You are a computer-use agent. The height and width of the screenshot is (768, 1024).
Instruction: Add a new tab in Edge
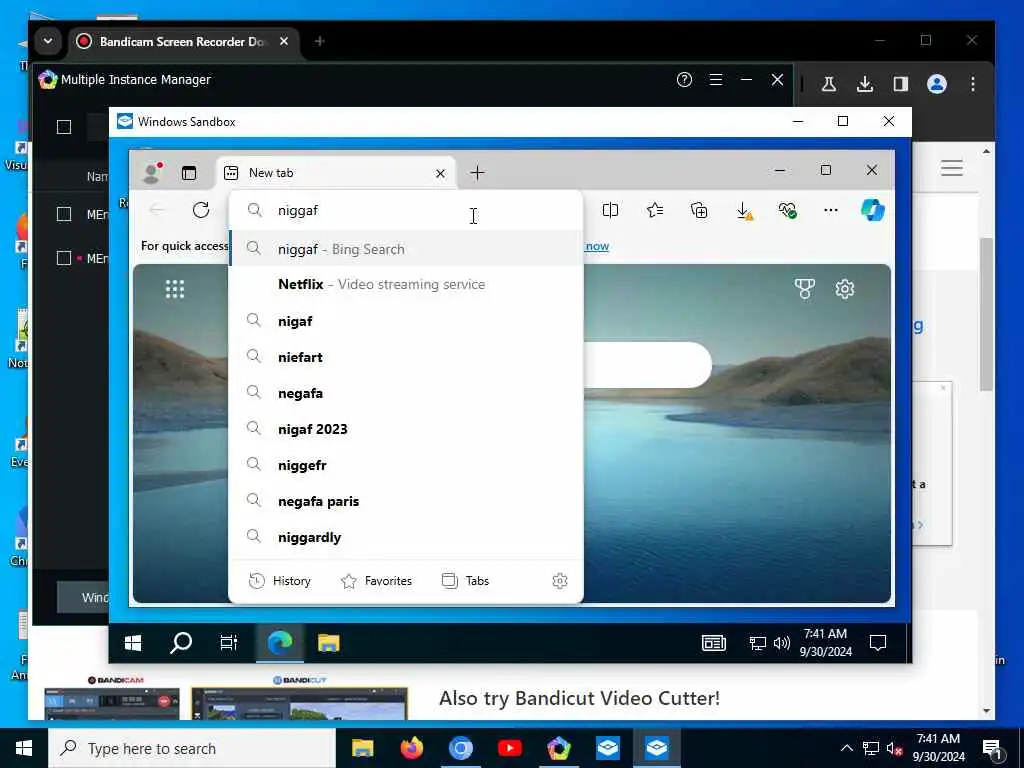click(x=477, y=173)
